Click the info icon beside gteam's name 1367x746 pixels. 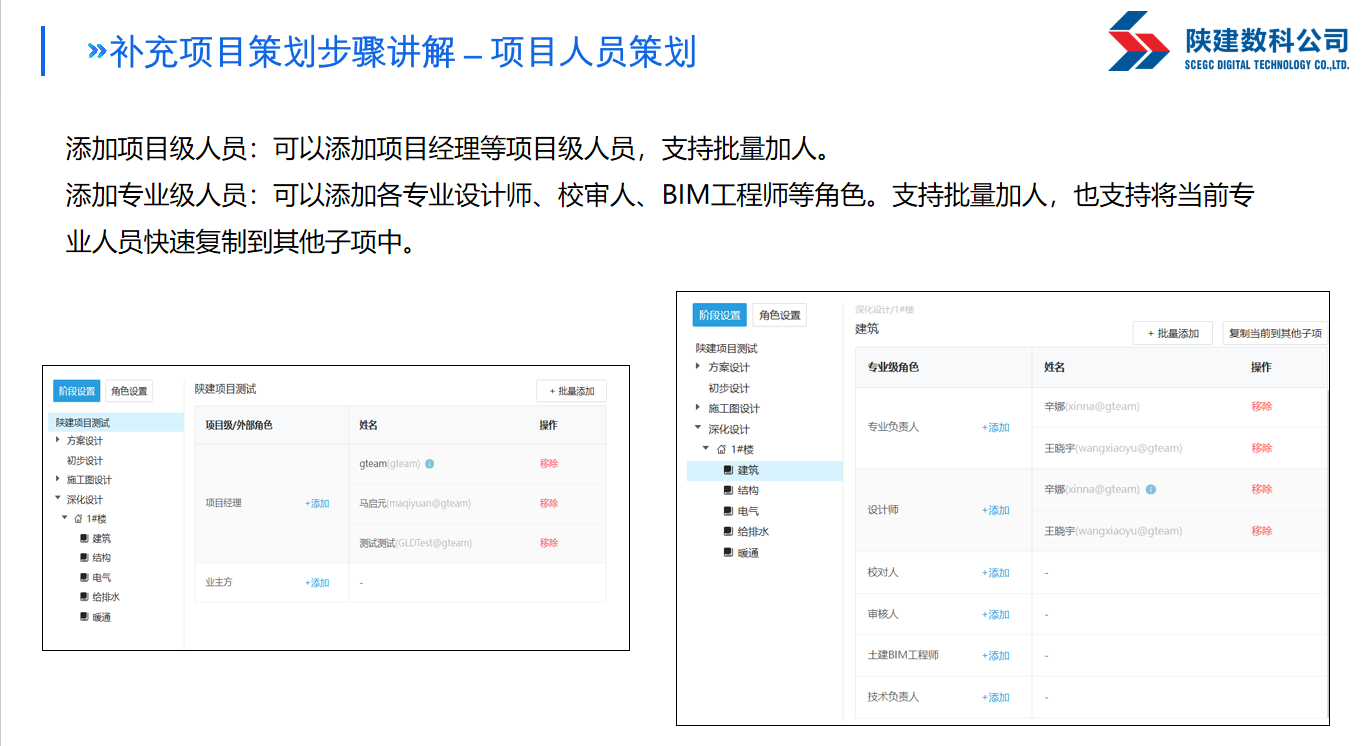coord(429,464)
